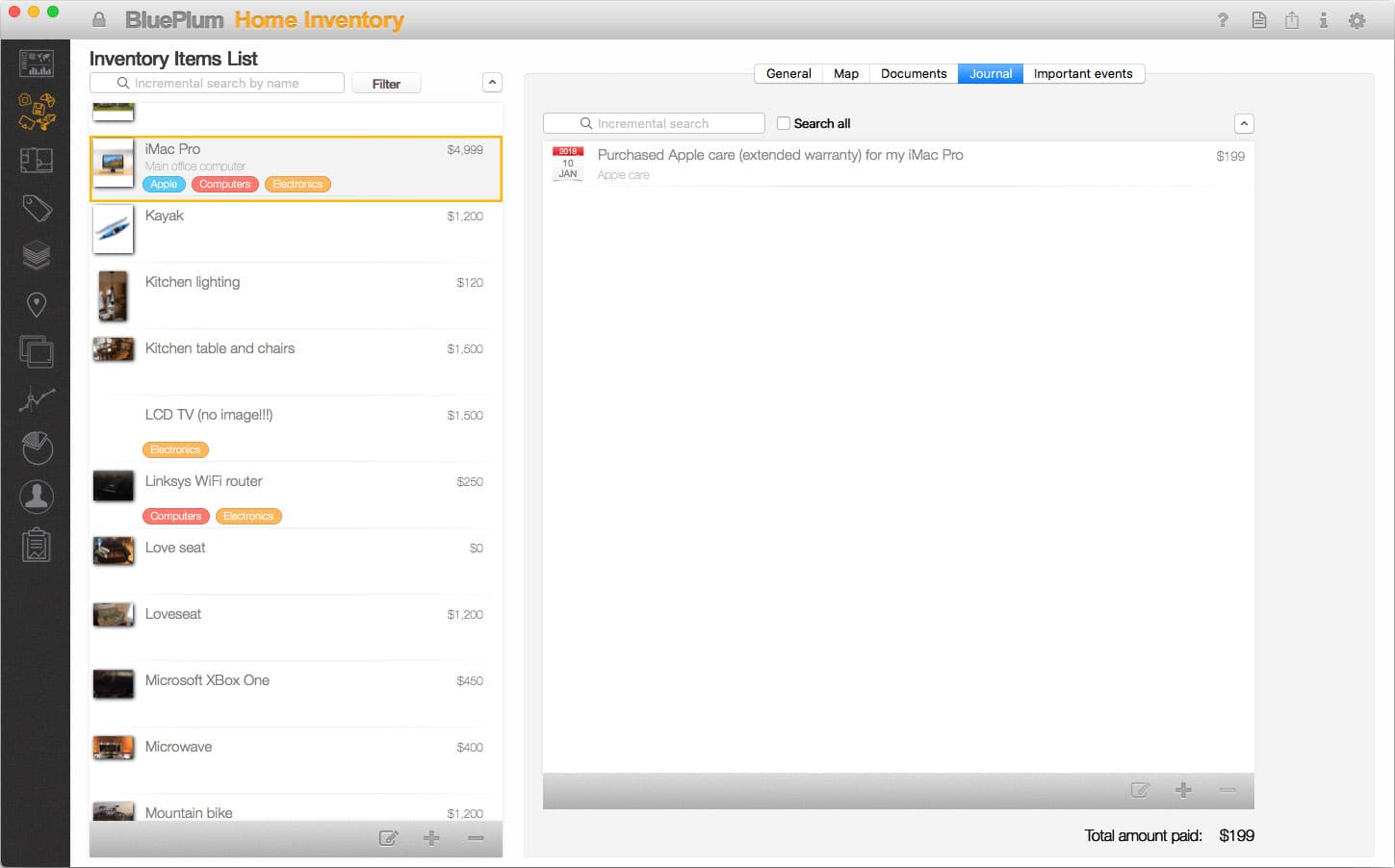1395x868 pixels.
Task: Open help via question mark icon
Action: (1223, 19)
